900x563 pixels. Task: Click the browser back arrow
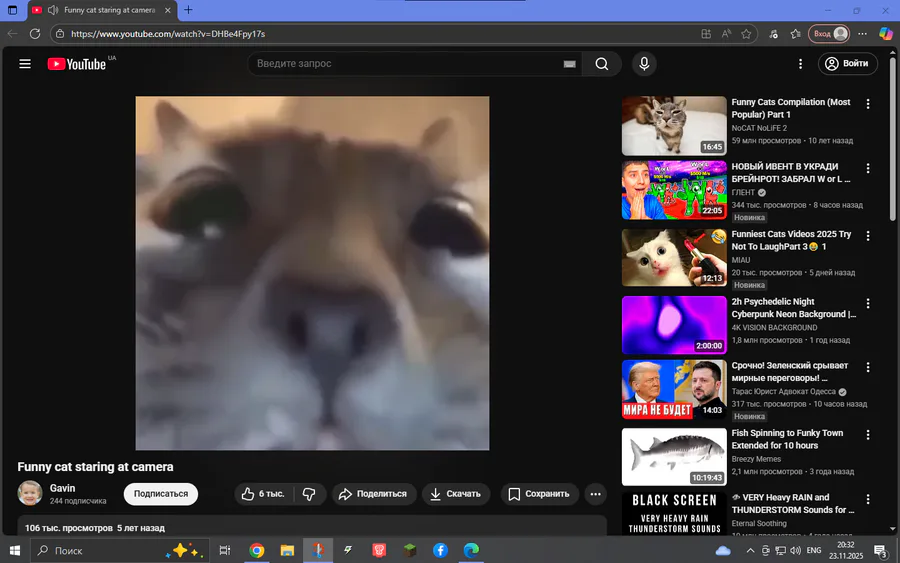12,34
